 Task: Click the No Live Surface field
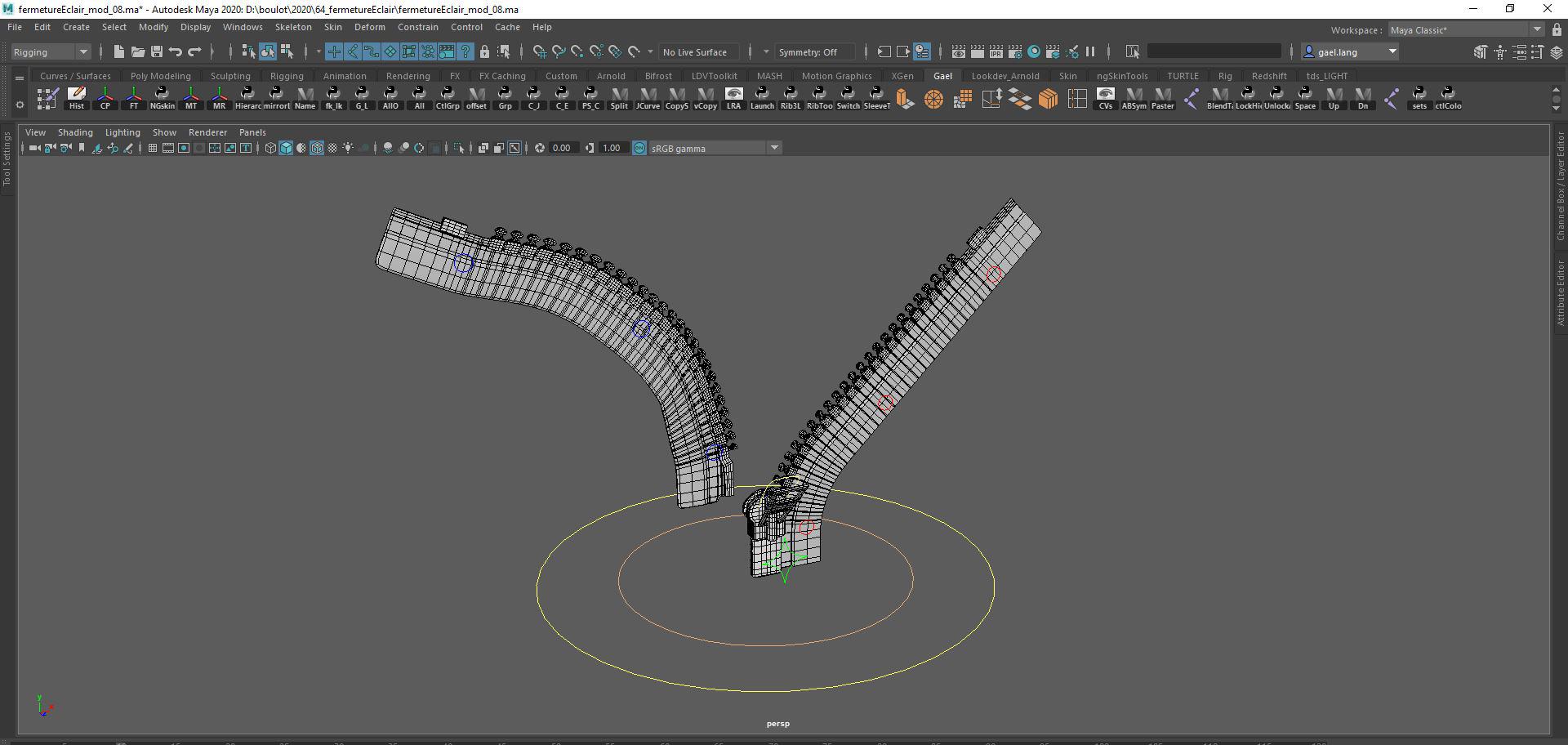695,51
